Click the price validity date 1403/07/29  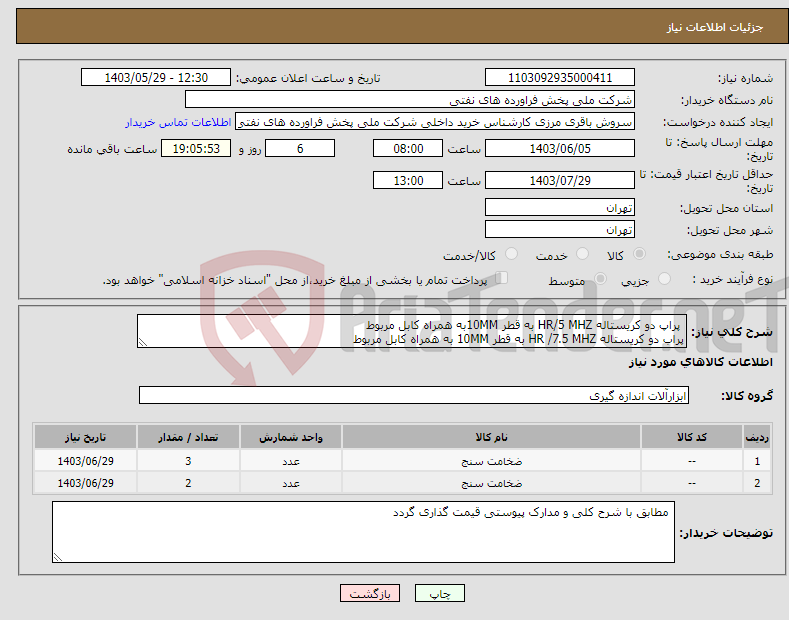pyautogui.click(x=560, y=180)
